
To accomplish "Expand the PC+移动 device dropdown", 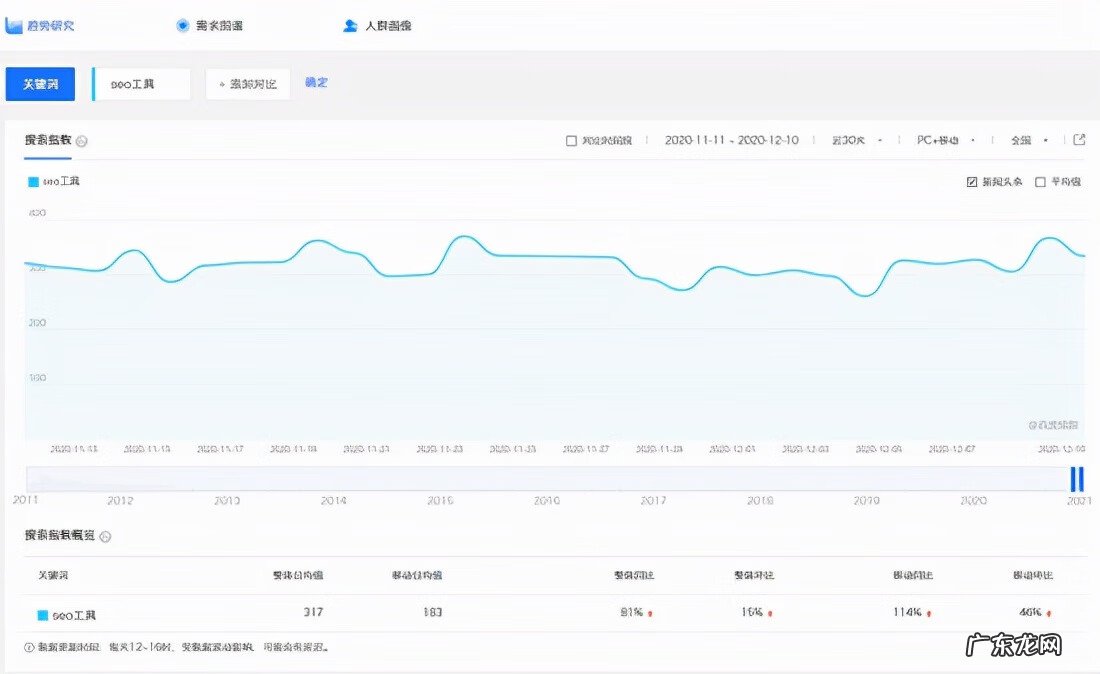I will [945, 140].
